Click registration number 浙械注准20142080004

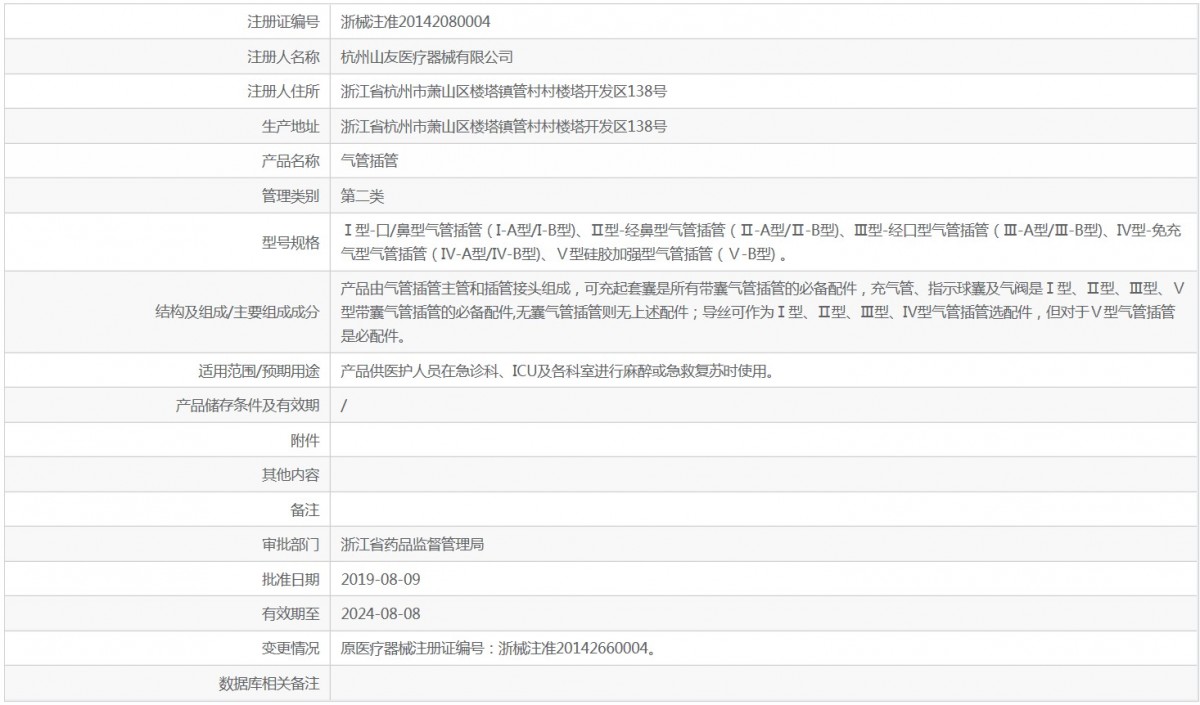point(415,21)
